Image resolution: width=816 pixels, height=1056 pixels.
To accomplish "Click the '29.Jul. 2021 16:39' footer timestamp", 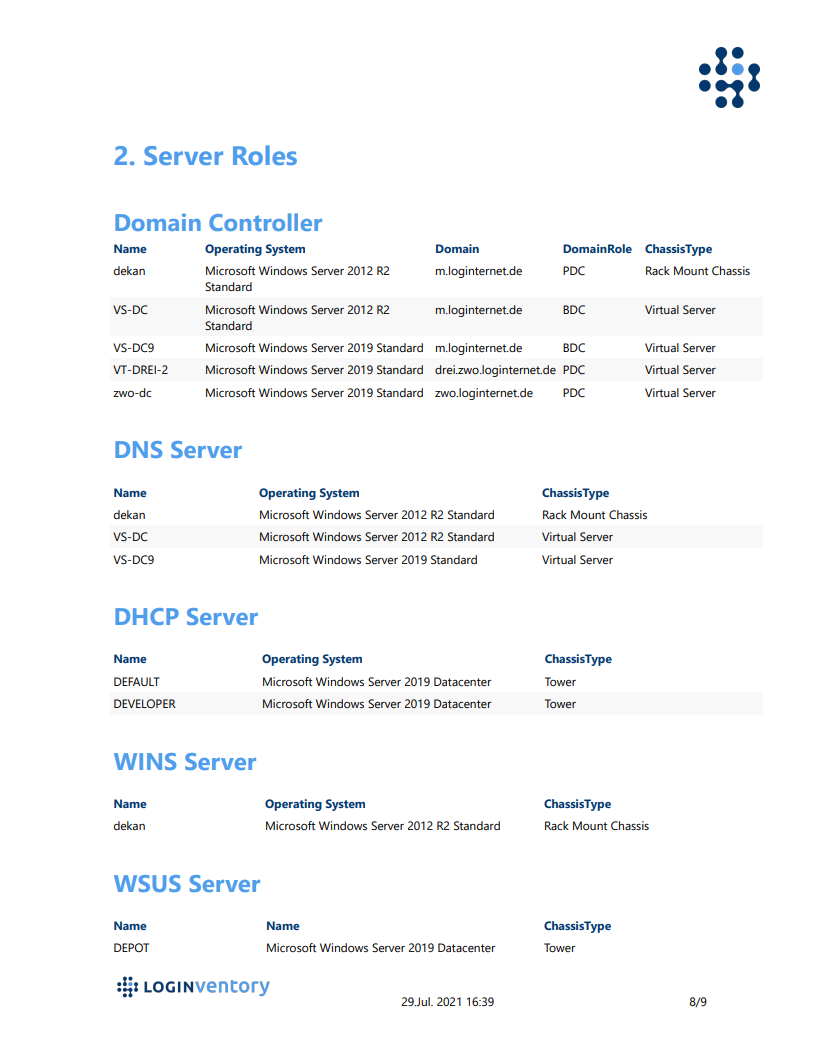I will coord(448,1002).
